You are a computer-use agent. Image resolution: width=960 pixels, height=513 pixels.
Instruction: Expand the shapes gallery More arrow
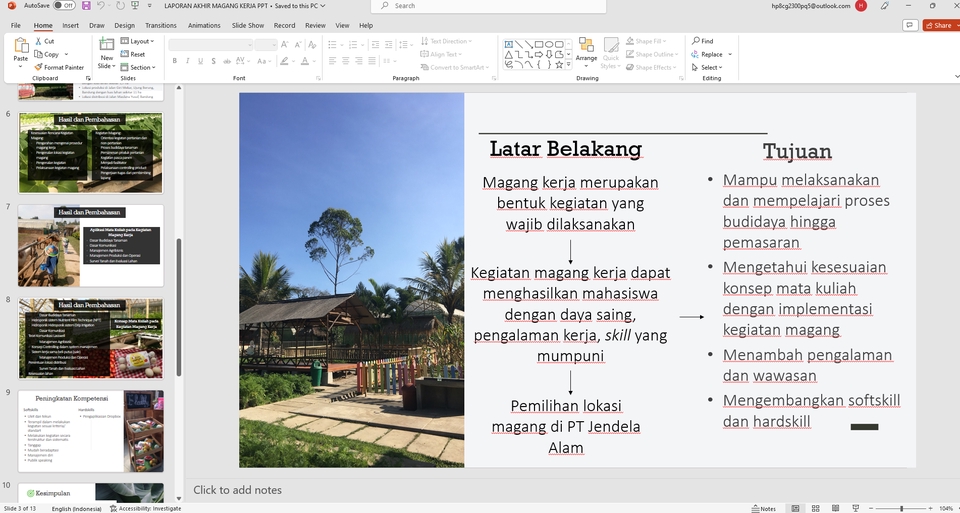click(x=569, y=65)
